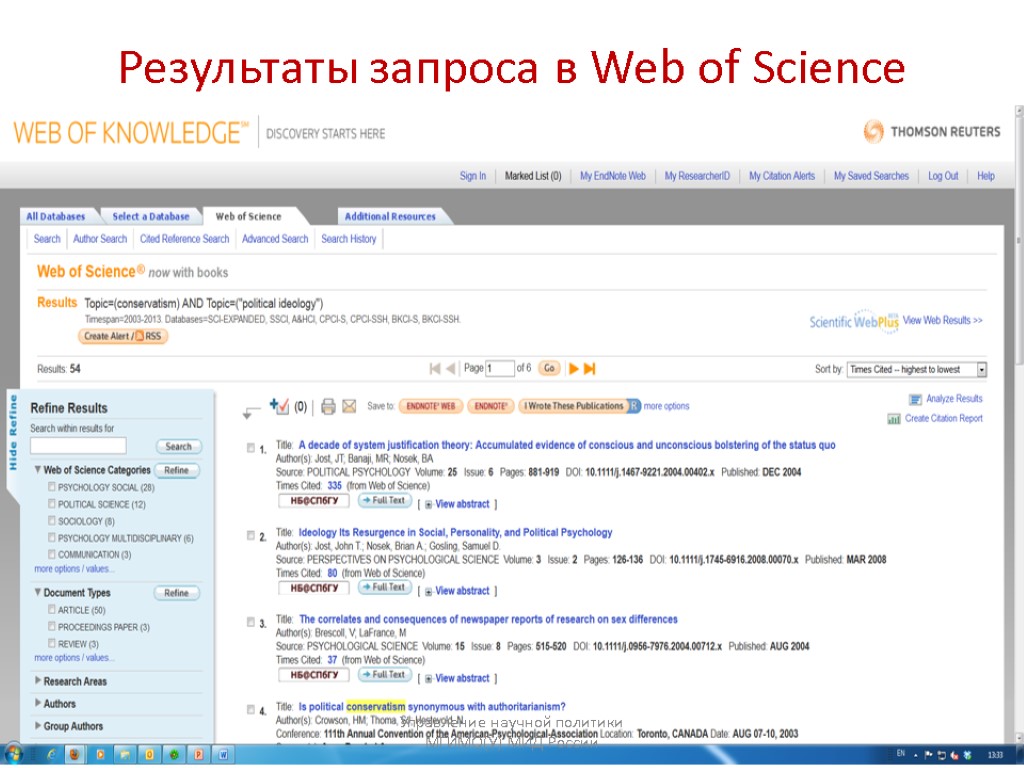1024x768 pixels.
Task: Jump to last page of results
Action: tap(589, 368)
